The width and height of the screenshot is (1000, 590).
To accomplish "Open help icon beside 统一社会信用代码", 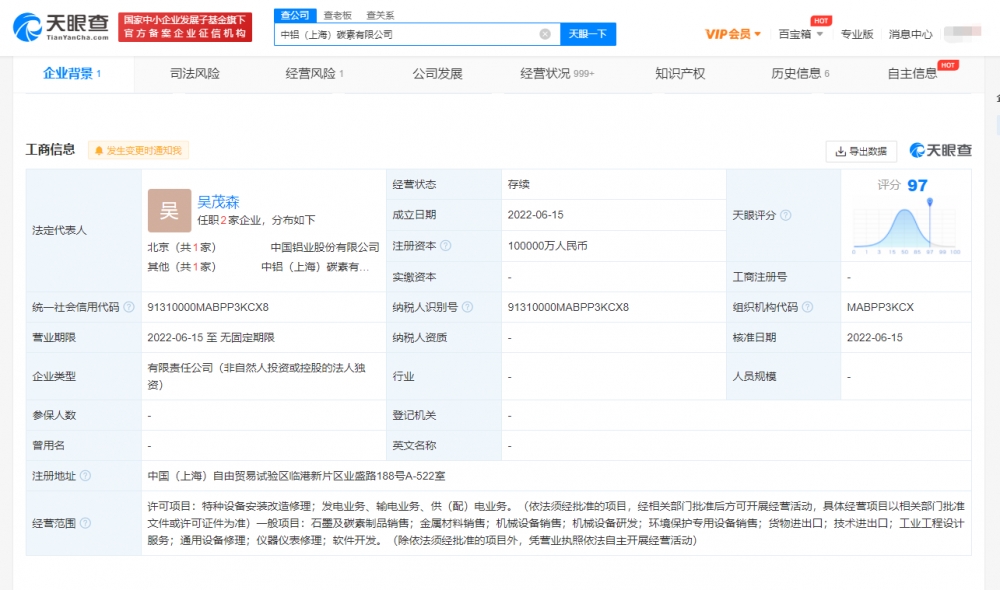I will point(129,307).
